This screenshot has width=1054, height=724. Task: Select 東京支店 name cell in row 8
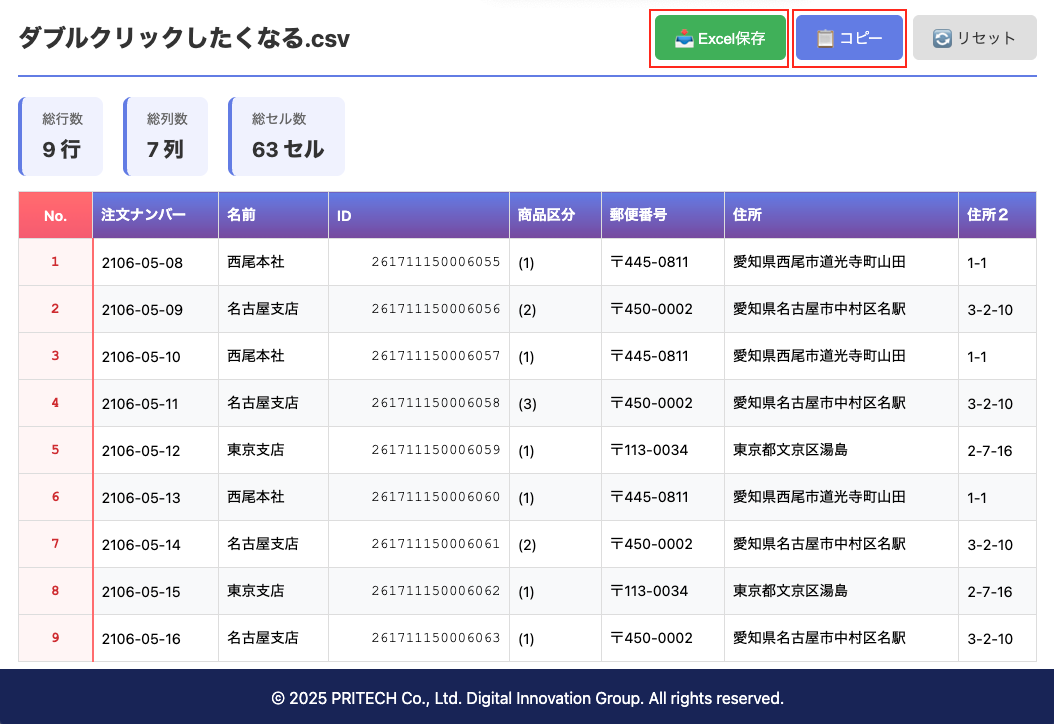click(273, 591)
